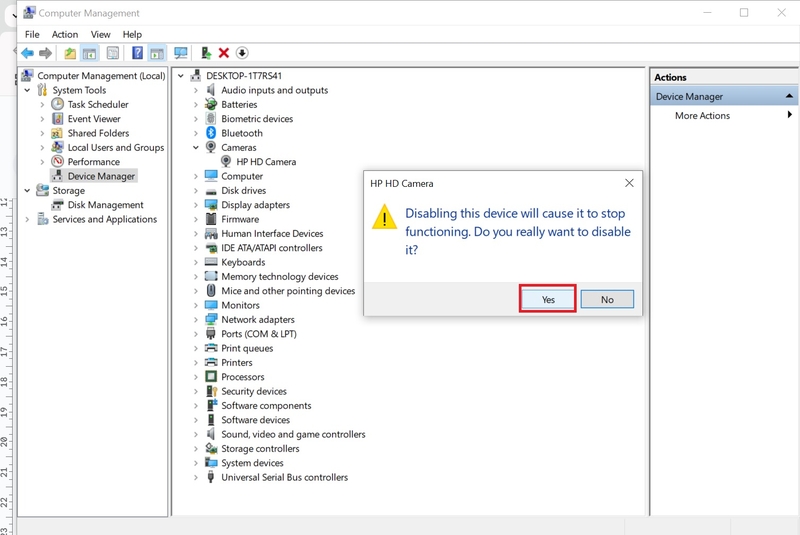Click Scan for hardware changes monitor icon

pyautogui.click(x=181, y=53)
